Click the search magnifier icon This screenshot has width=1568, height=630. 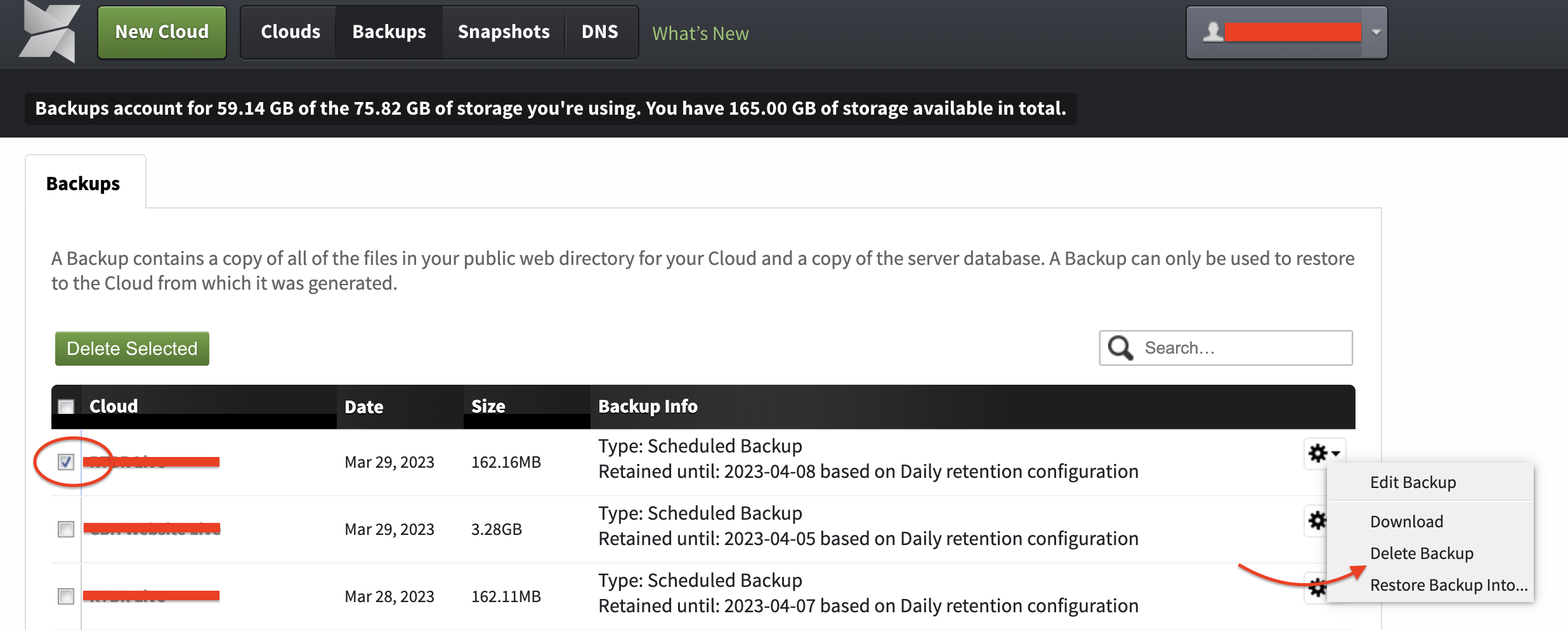(x=1120, y=347)
